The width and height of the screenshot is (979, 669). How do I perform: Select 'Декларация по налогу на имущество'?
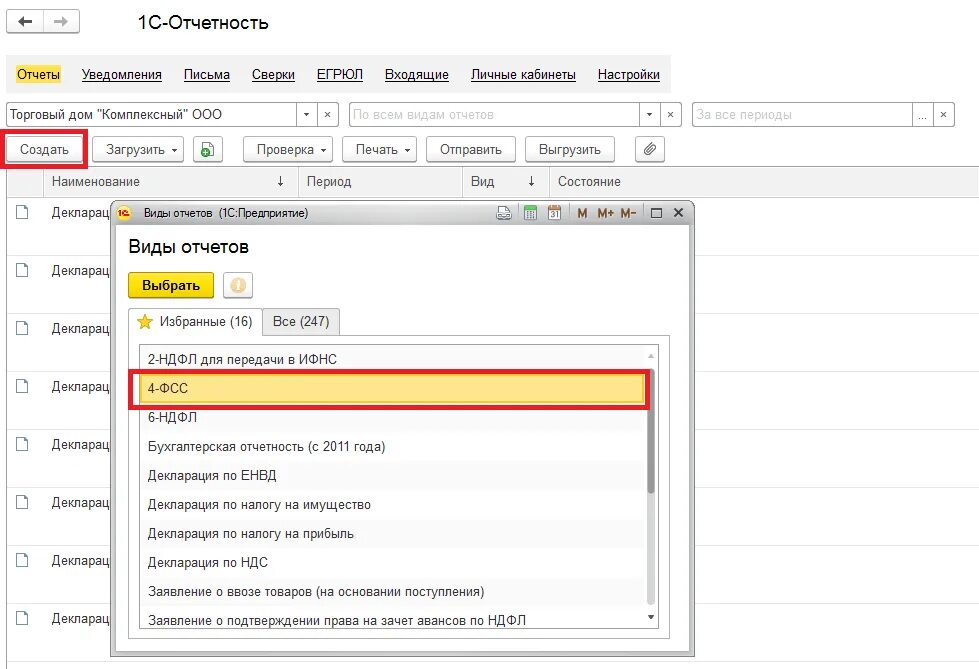[x=392, y=505]
